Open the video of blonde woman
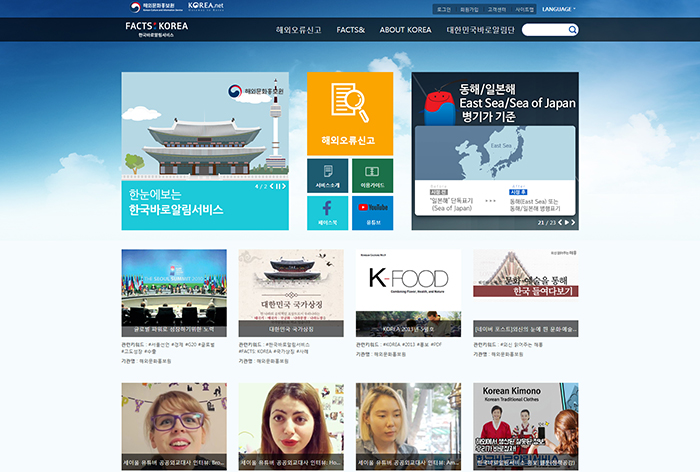Screen dimensions: 700x472 [x=408, y=426]
